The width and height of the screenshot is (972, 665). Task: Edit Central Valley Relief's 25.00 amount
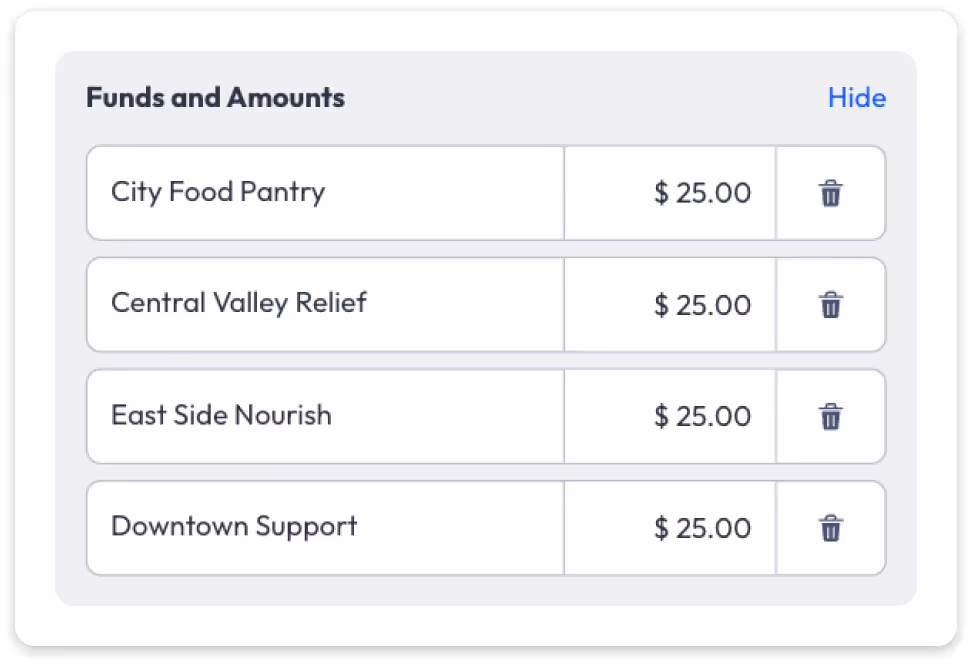[x=713, y=305]
